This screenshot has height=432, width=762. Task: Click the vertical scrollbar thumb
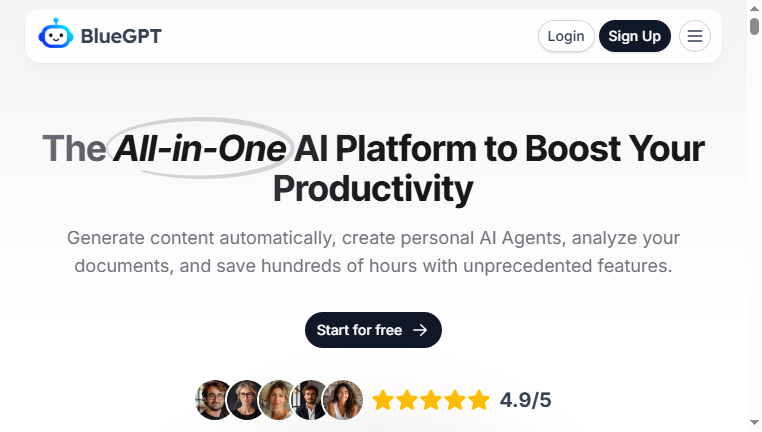[754, 26]
